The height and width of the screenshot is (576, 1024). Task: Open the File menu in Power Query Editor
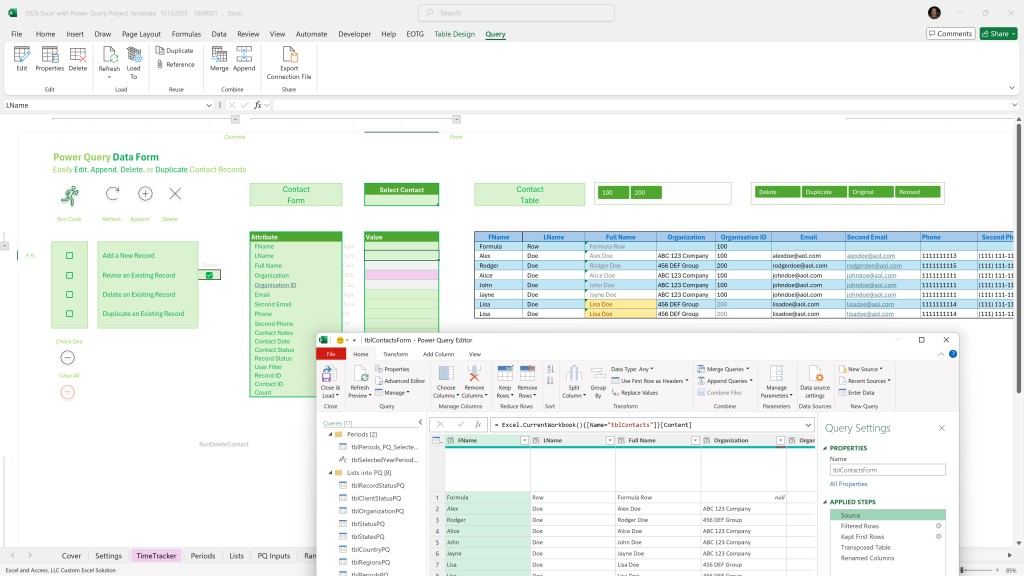331,354
